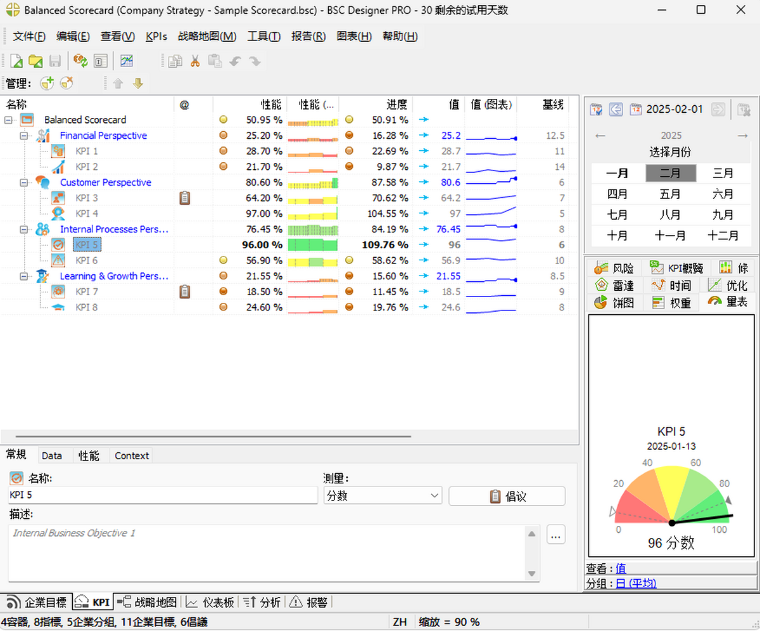760x631 pixels.
Task: Open 仪表板 dashboard tab
Action: click(x=210, y=602)
